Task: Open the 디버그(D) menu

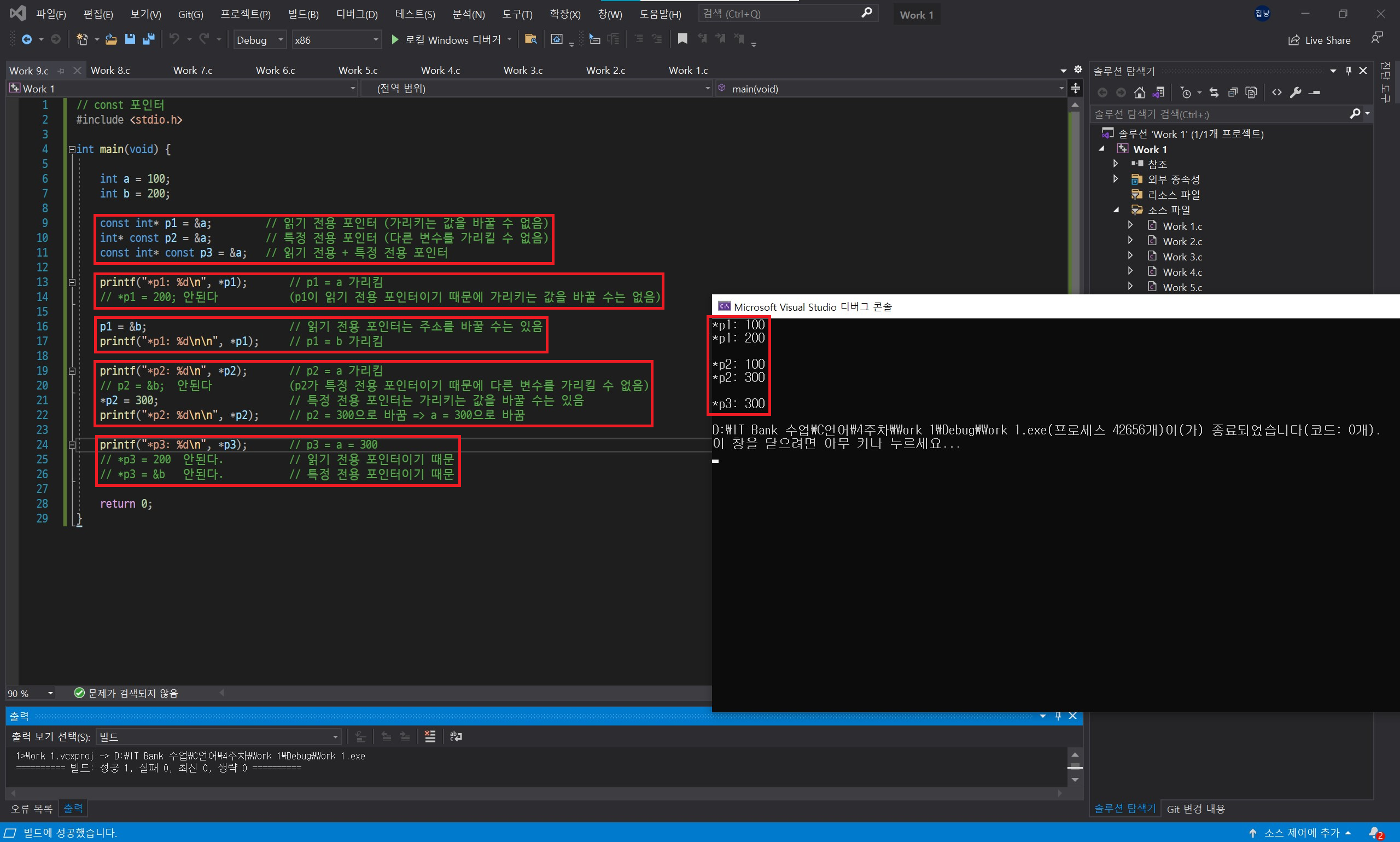Action: 357,14
